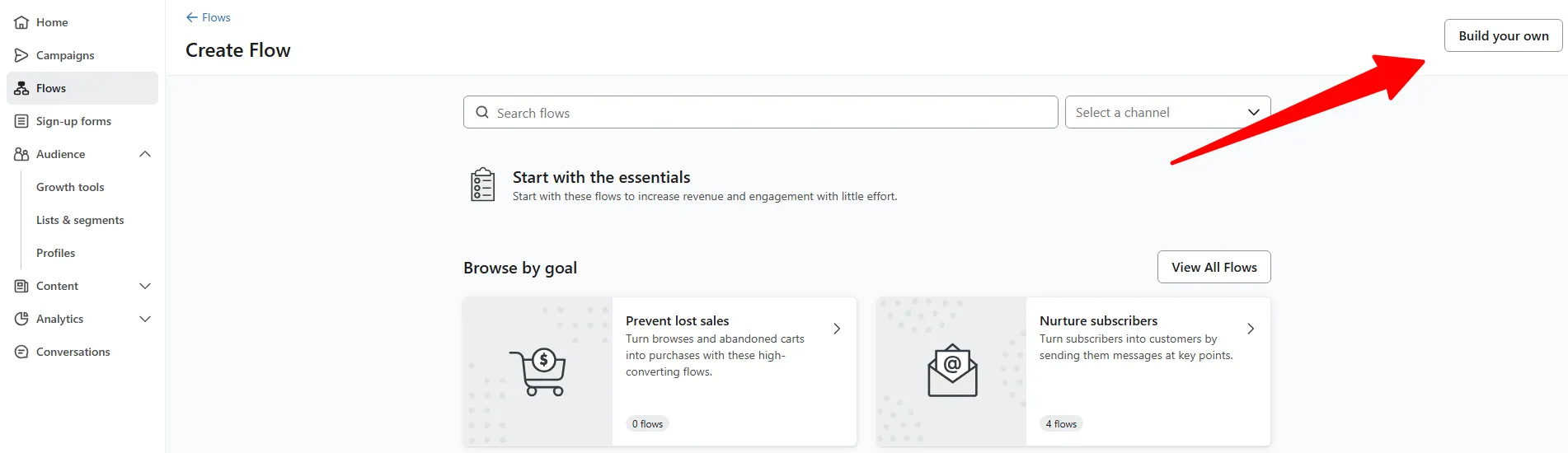Click the Conversations chat bubble icon
The image size is (1568, 453).
21,352
